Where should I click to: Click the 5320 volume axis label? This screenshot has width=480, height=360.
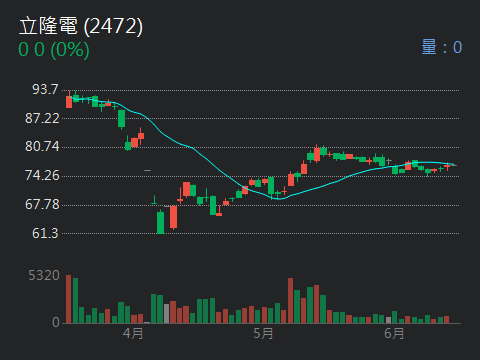[x=44, y=276]
